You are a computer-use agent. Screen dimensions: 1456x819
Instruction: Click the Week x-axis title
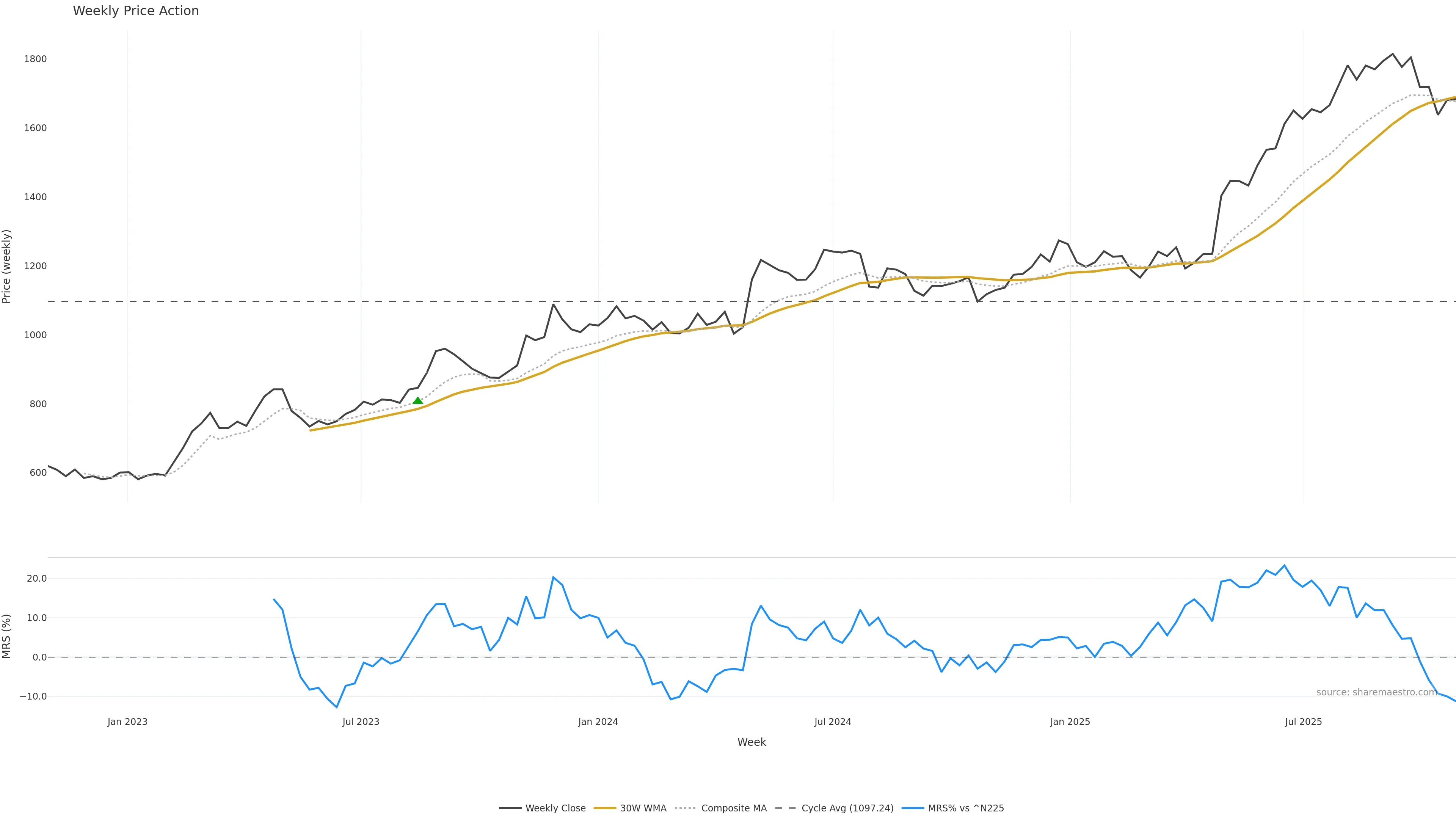click(751, 742)
